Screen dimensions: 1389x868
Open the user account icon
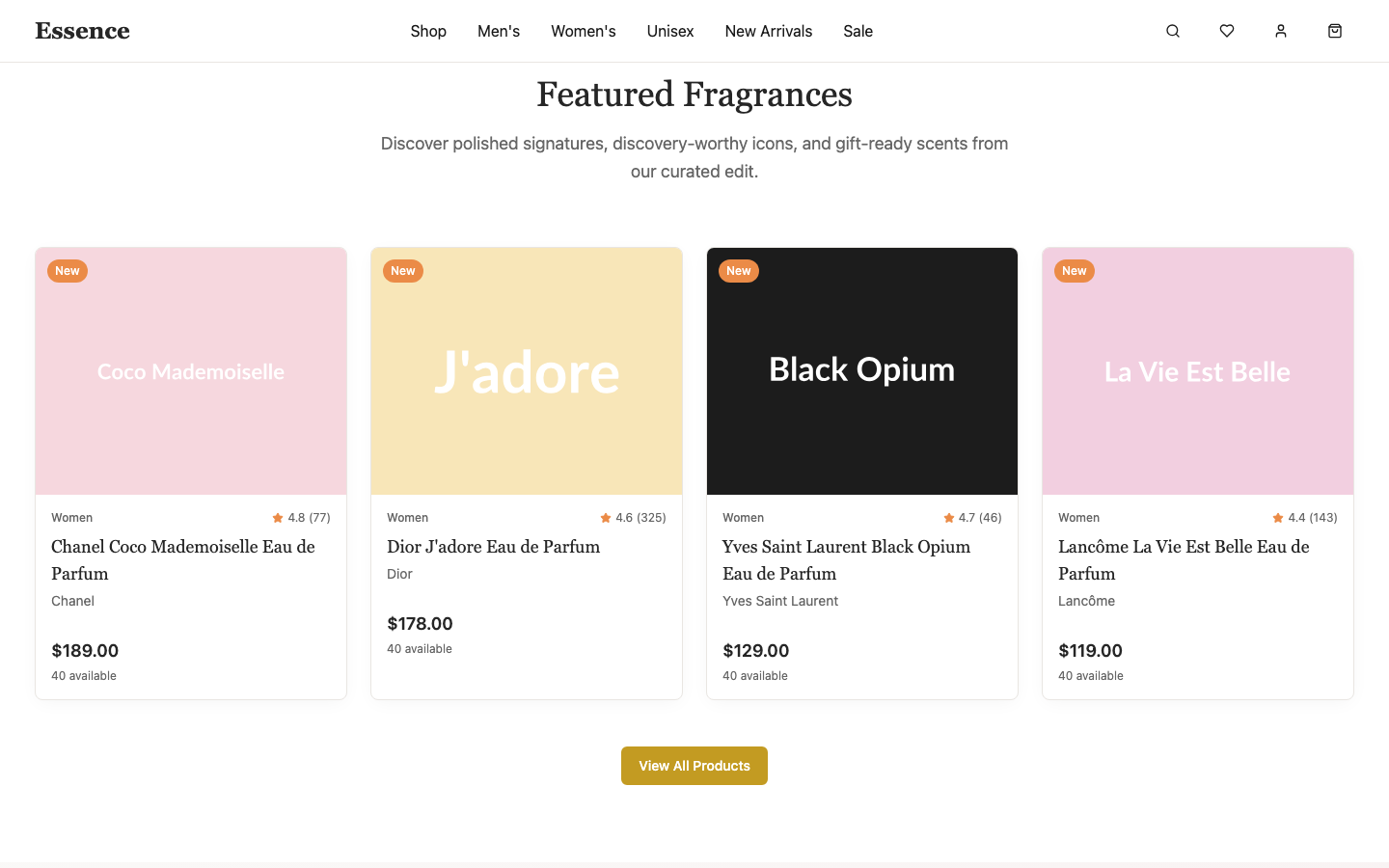pyautogui.click(x=1281, y=31)
